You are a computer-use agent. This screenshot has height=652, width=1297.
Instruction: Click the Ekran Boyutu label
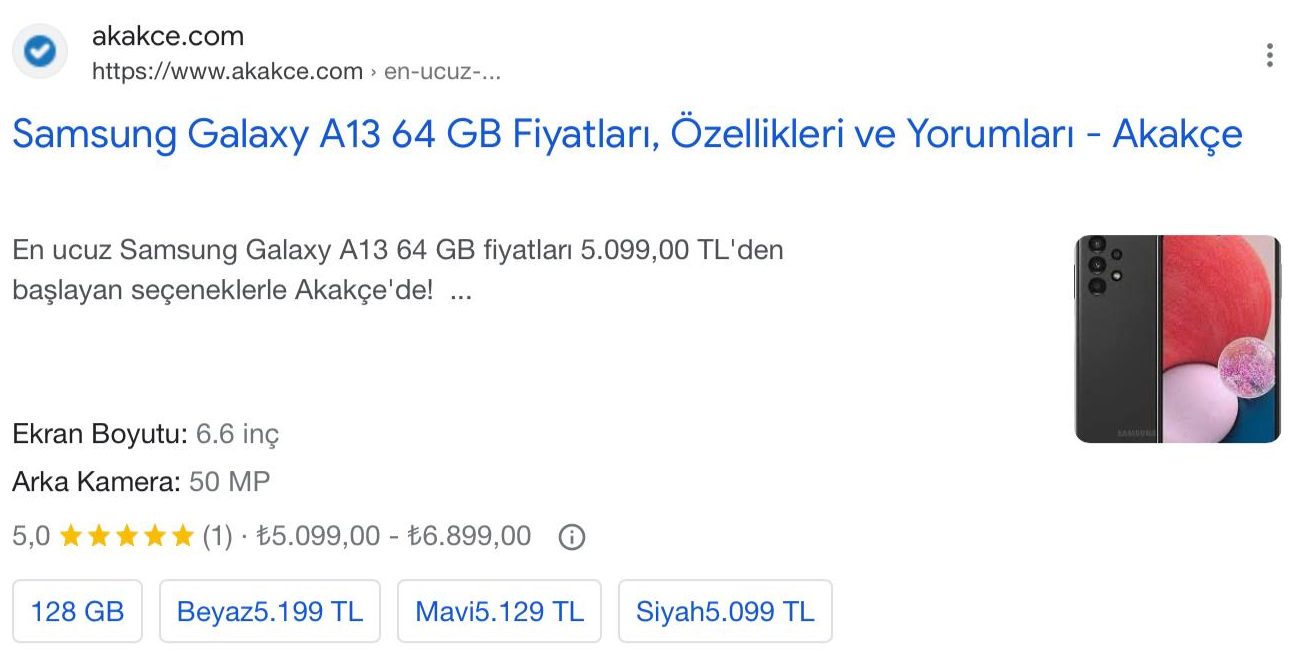tap(100, 435)
